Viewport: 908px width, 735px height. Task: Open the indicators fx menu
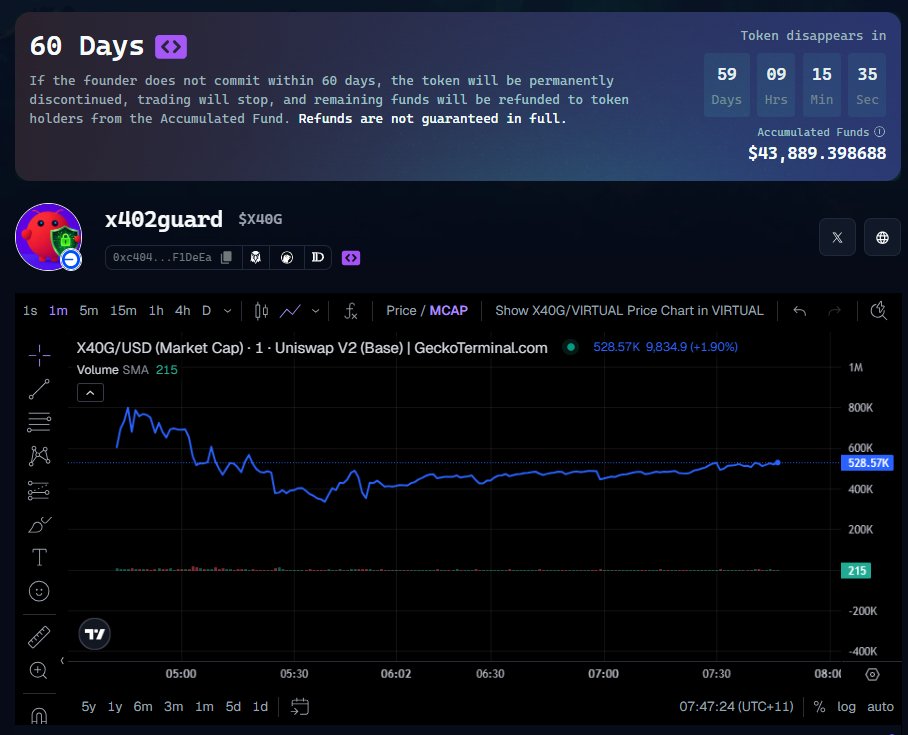350,311
